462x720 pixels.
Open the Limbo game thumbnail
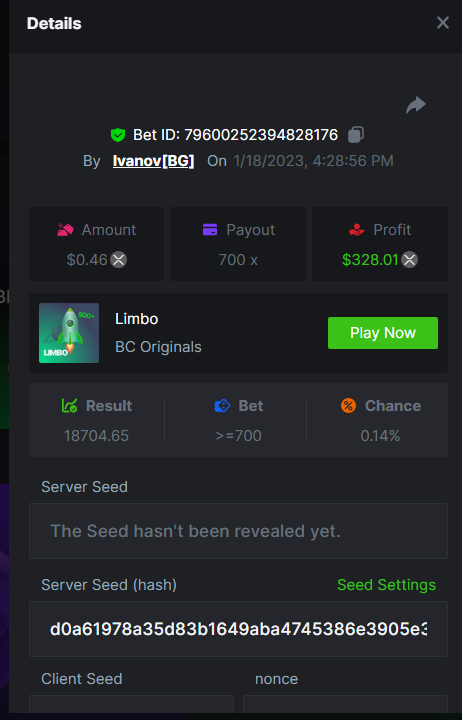point(69,333)
